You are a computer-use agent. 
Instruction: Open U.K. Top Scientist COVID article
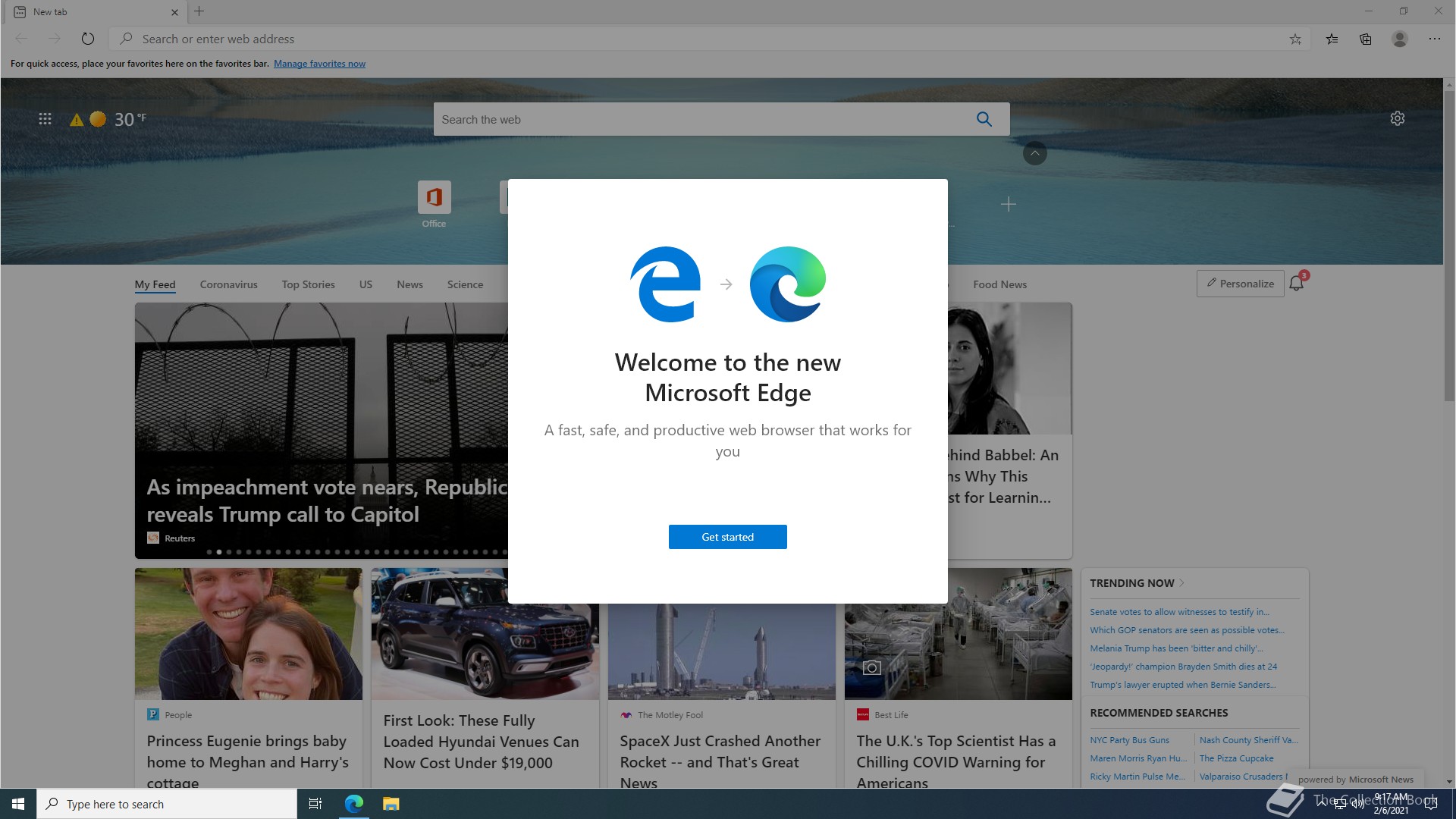coord(958,679)
